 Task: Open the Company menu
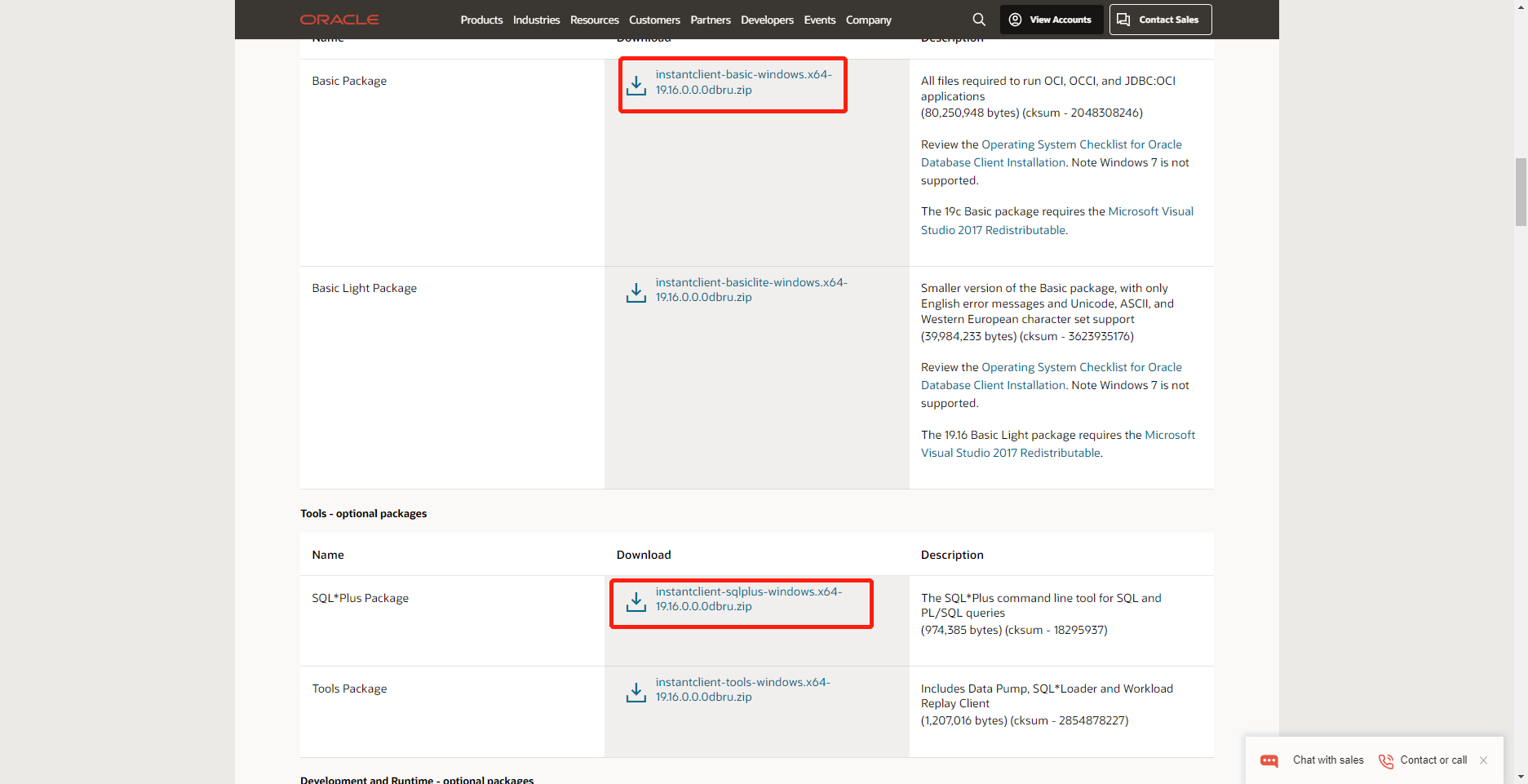click(868, 20)
